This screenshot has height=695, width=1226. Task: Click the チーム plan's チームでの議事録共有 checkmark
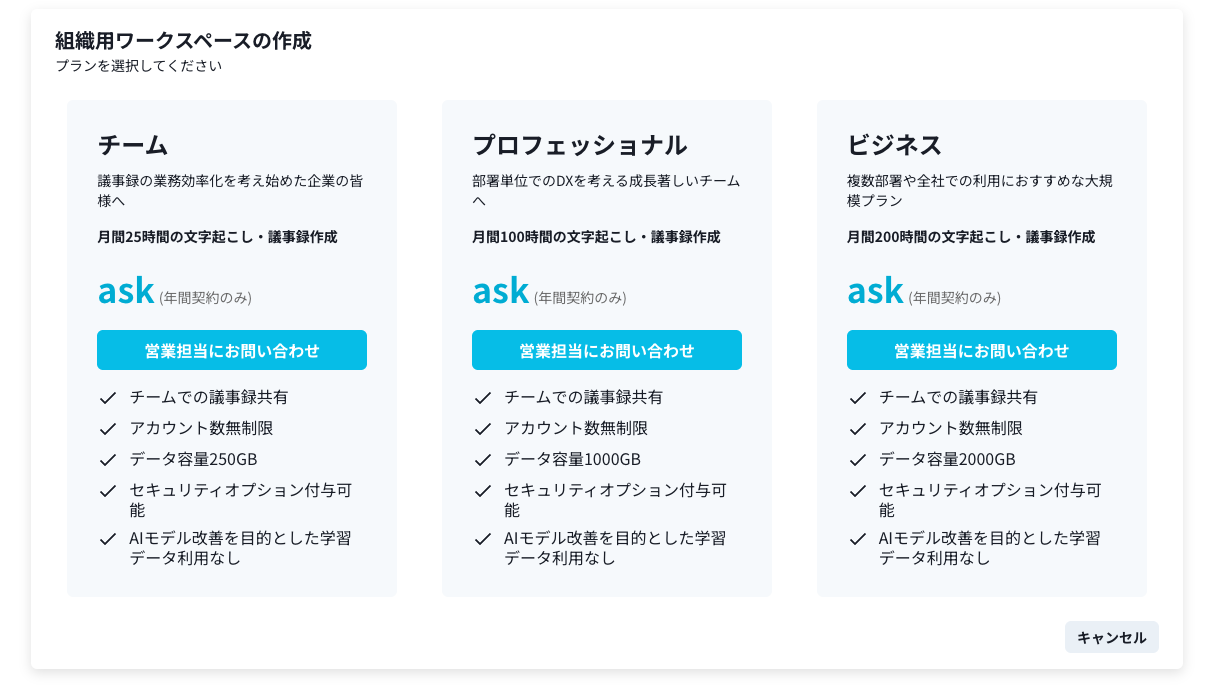[x=108, y=398]
